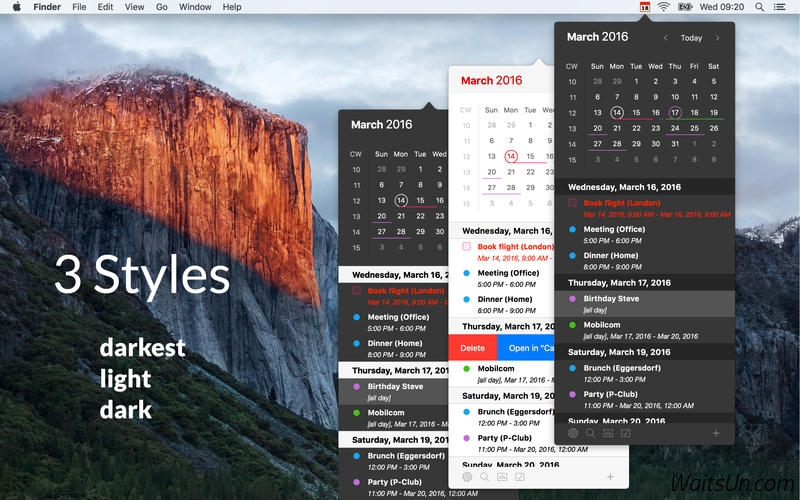This screenshot has width=800, height=500.
Task: Click circled date 14 in rear dark popup
Action: pyautogui.click(x=401, y=201)
